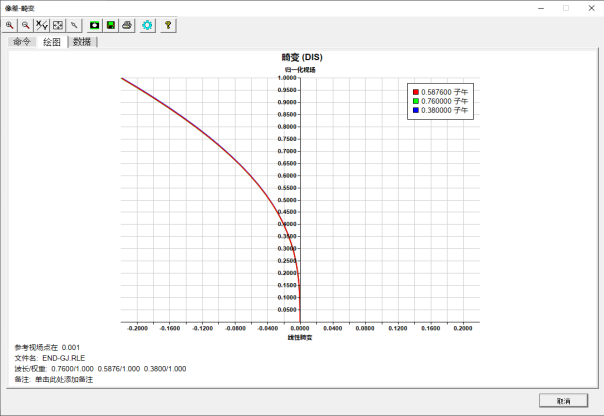Click the blue 0.380000 legend swatch
Screen dimensions: 604x416
coord(416,110)
